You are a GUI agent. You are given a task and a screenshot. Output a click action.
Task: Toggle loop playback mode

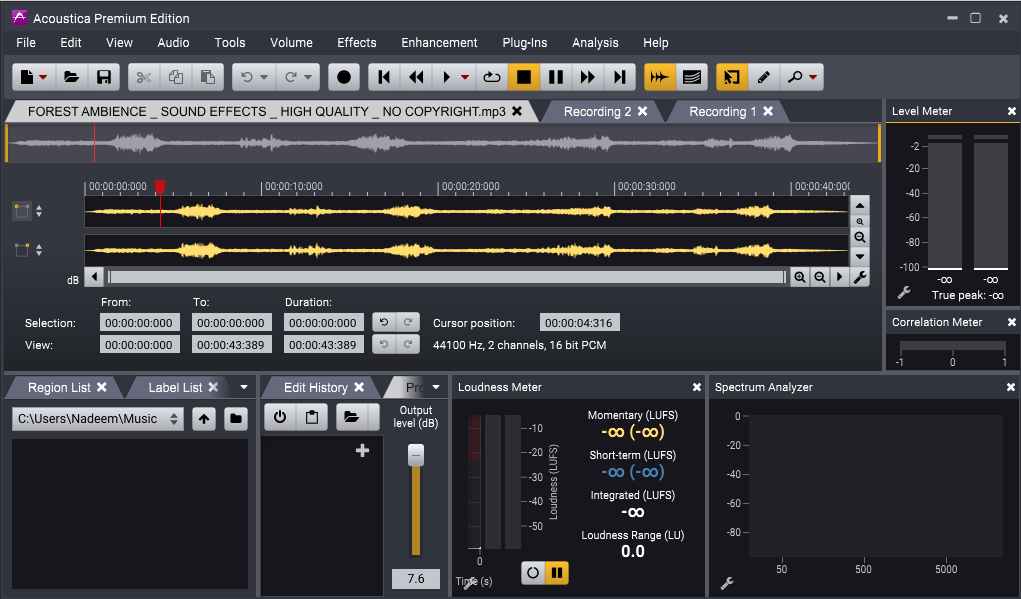pyautogui.click(x=492, y=77)
